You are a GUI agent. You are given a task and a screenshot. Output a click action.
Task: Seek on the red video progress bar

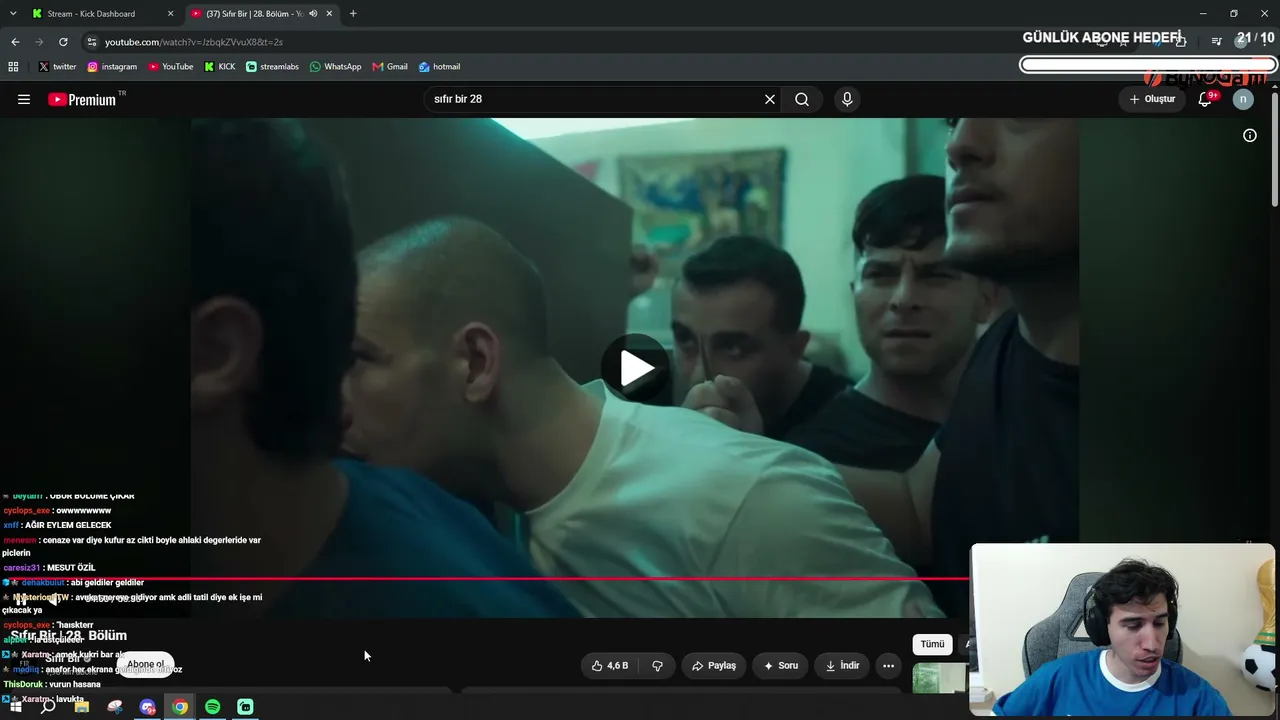pyautogui.click(x=485, y=578)
